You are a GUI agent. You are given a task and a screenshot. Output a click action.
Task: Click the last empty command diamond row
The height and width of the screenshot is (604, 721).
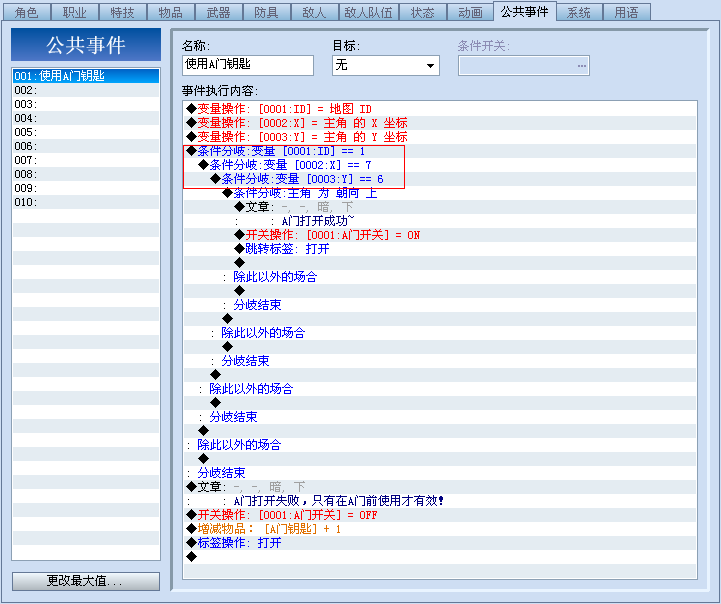(x=440, y=557)
